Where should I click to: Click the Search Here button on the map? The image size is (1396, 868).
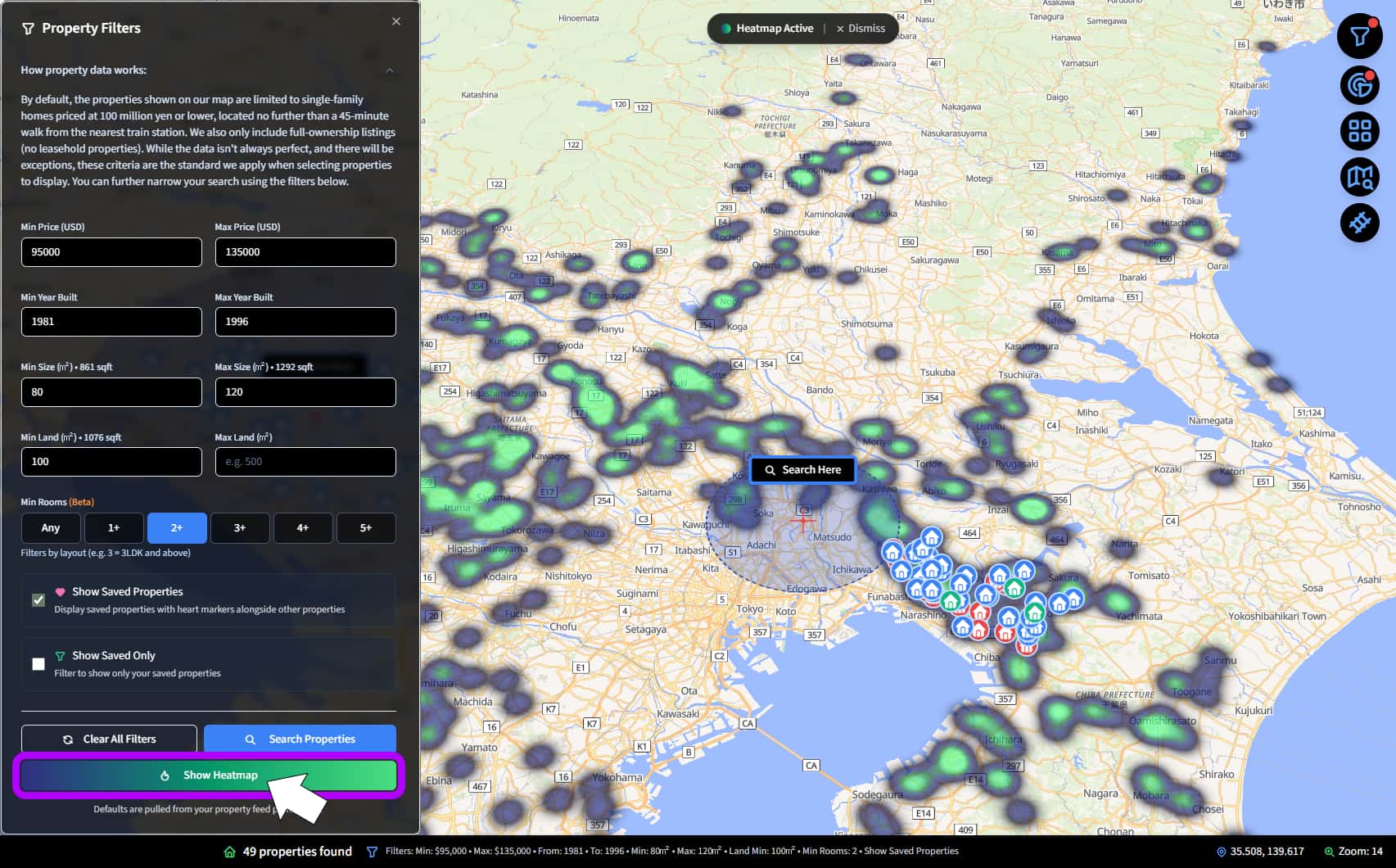pos(802,470)
